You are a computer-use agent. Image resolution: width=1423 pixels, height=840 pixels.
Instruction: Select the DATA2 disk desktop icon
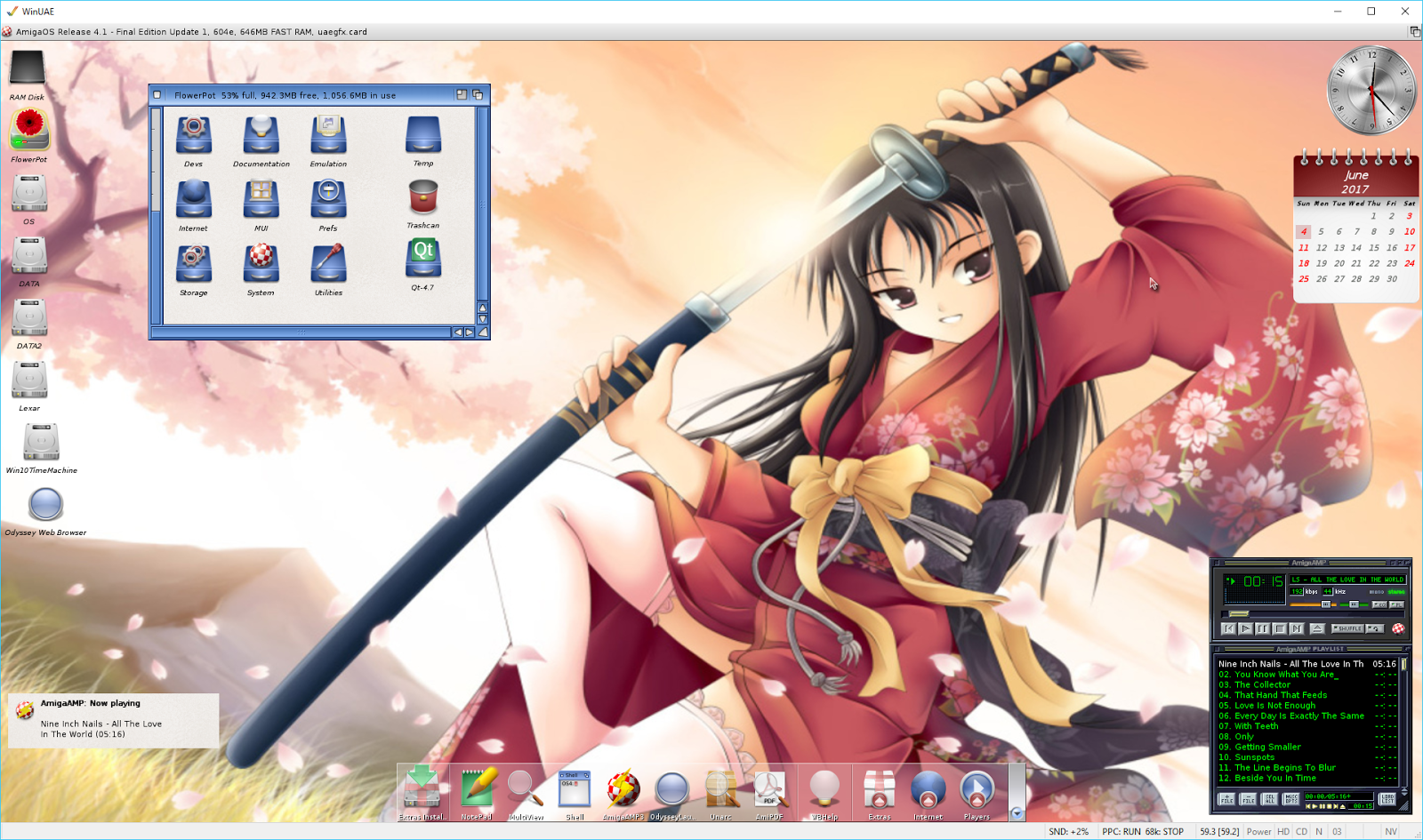coord(29,323)
